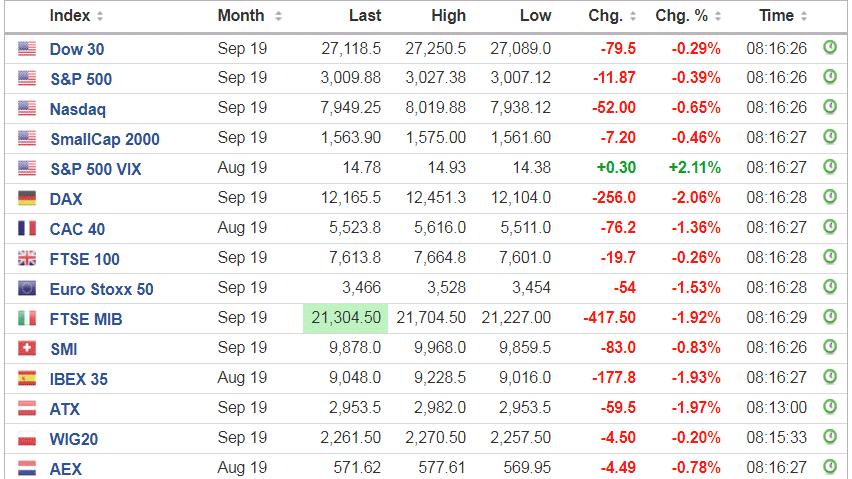Click the clock icon in WIG20 row
The height and width of the screenshot is (479, 852).
pyautogui.click(x=829, y=438)
